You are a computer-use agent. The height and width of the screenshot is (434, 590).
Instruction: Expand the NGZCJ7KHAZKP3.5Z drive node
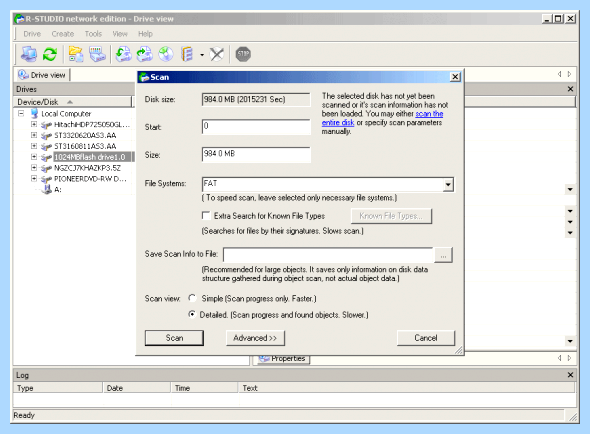tap(34, 168)
